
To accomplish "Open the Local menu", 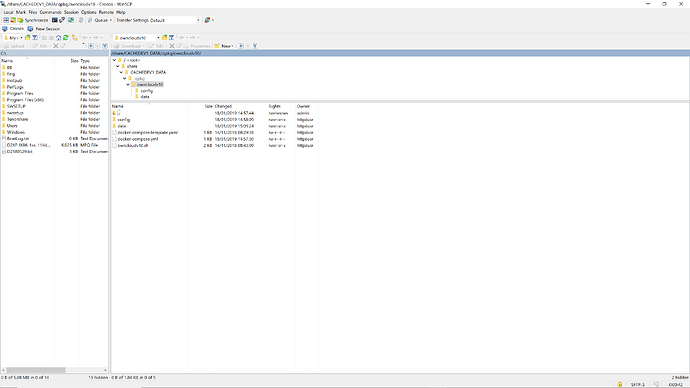I will (x=8, y=12).
